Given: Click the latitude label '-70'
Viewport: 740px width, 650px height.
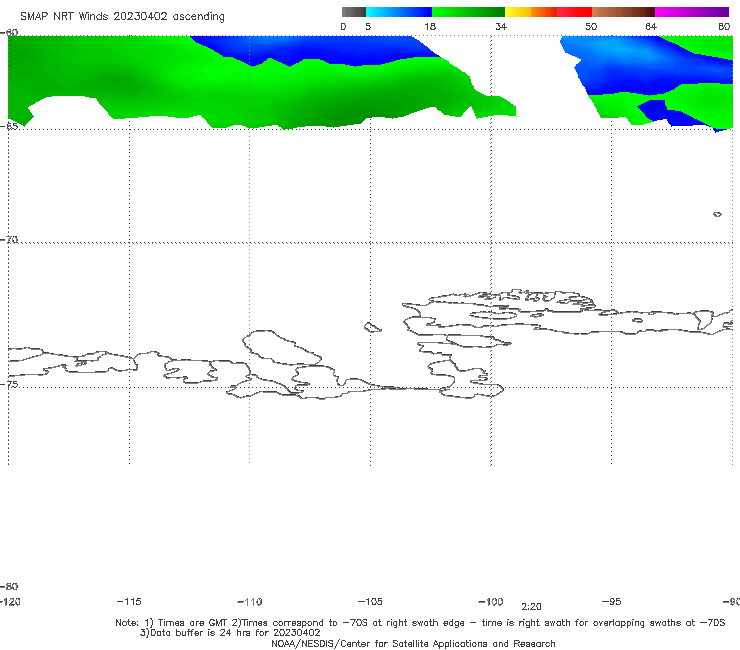Looking at the screenshot, I should (x=9, y=240).
